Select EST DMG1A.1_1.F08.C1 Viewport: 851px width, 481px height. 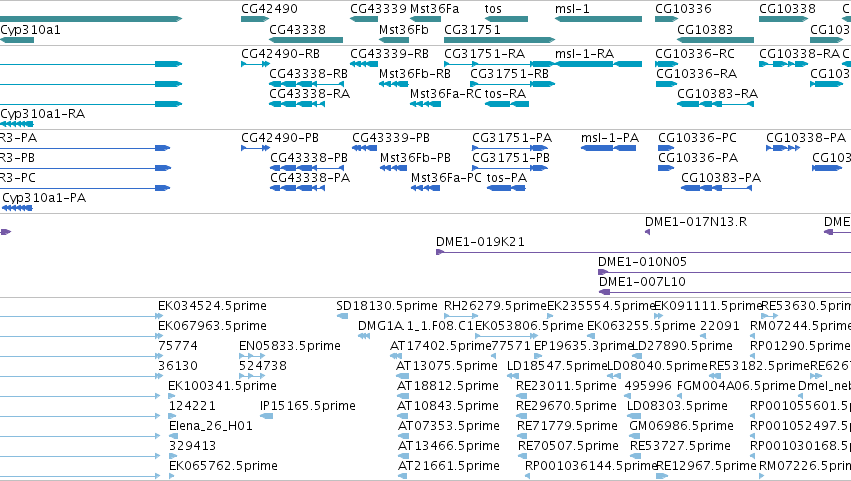tap(416, 326)
